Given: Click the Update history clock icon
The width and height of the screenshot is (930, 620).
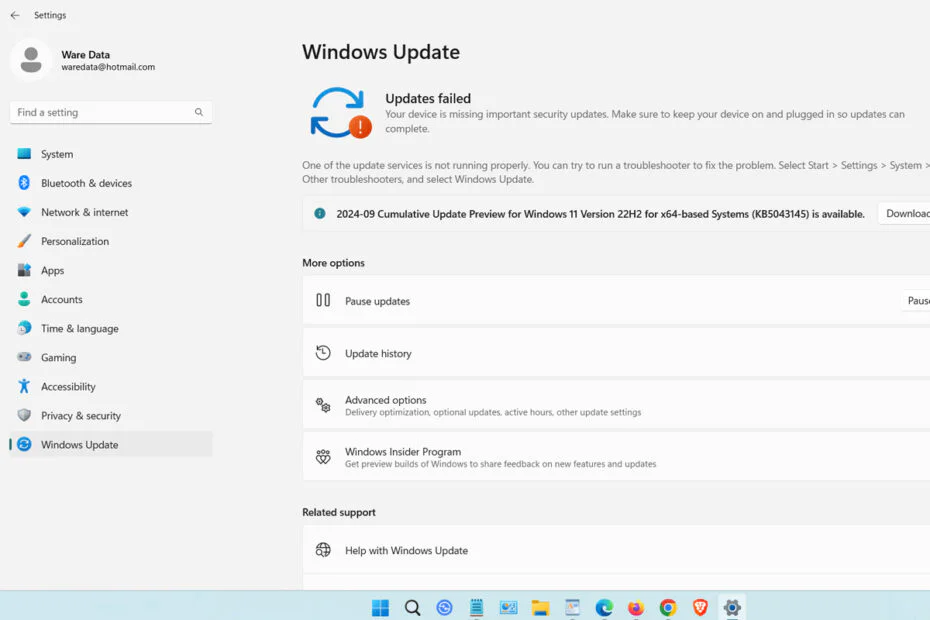Looking at the screenshot, I should pos(323,353).
